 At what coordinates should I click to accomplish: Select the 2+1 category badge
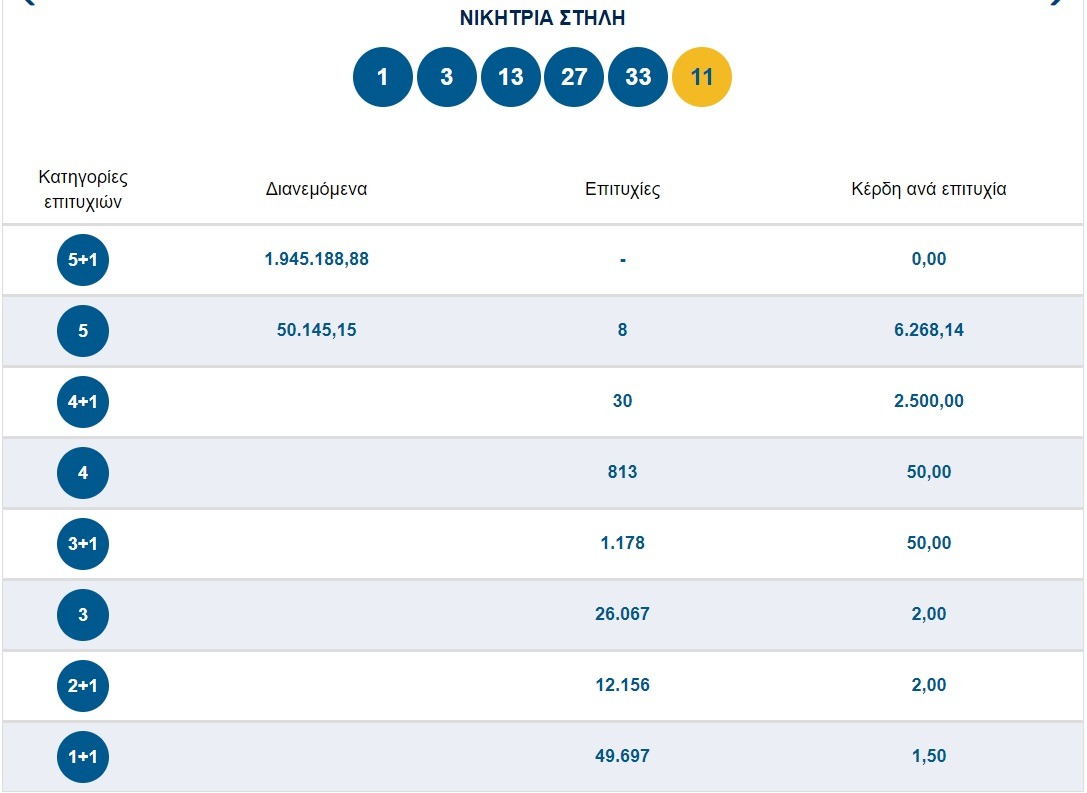click(x=83, y=686)
